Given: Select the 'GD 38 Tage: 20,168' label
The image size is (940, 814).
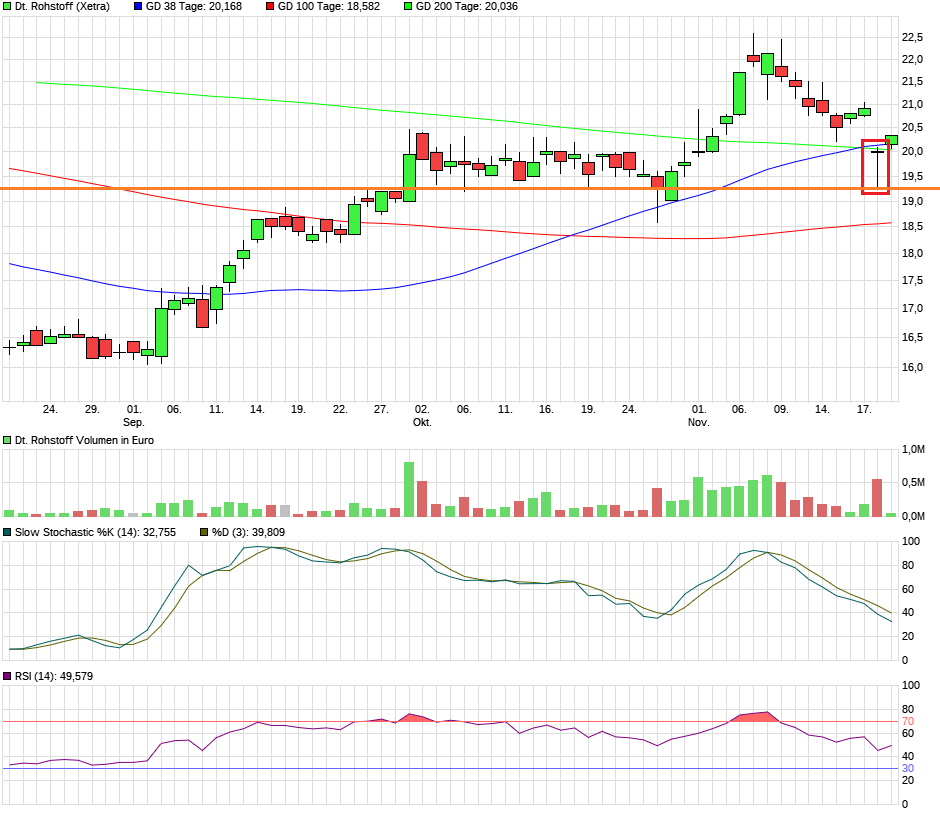Looking at the screenshot, I should pyautogui.click(x=194, y=7).
